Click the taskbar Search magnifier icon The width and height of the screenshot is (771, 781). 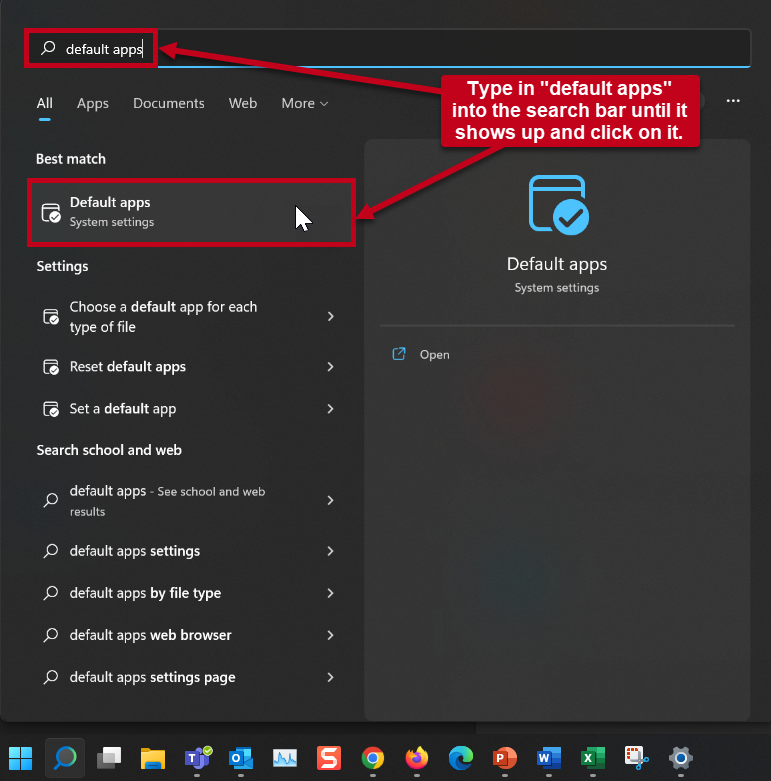pyautogui.click(x=65, y=758)
